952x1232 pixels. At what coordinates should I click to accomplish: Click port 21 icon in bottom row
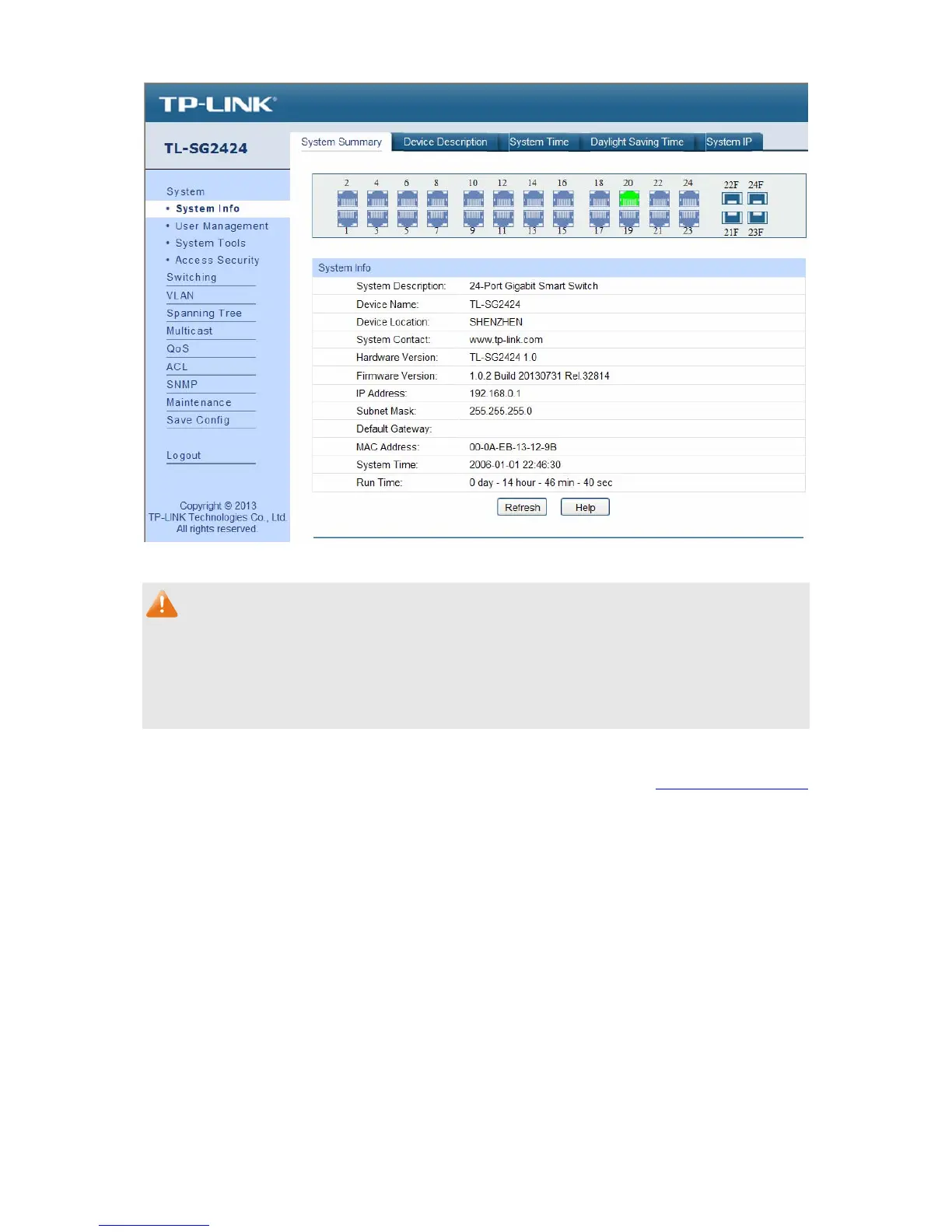coord(659,218)
